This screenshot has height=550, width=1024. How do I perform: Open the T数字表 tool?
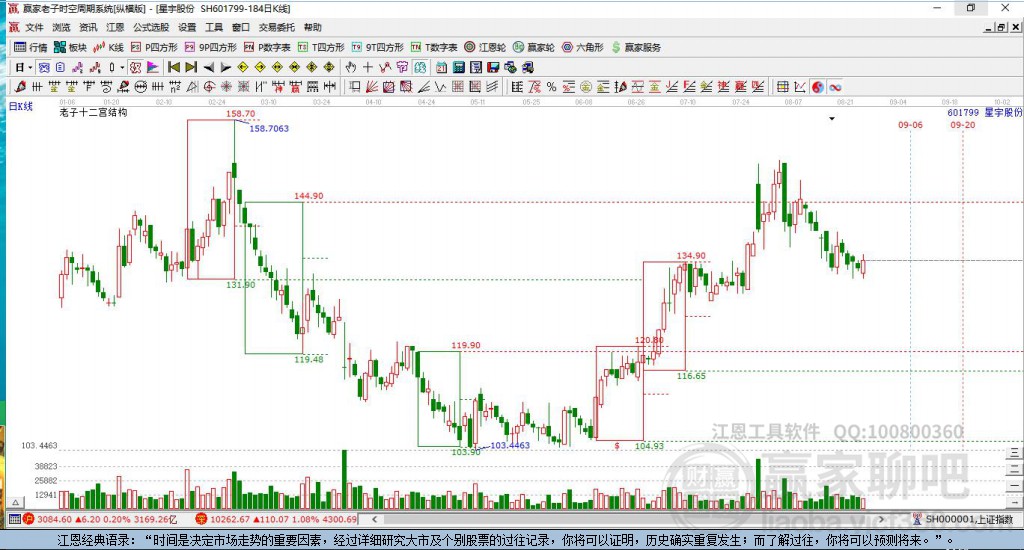point(434,47)
